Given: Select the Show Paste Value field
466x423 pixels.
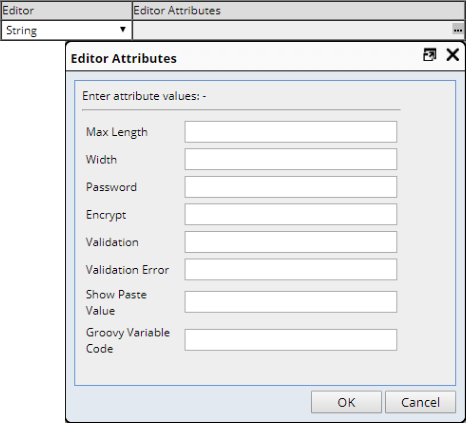Looking at the screenshot, I should point(291,302).
